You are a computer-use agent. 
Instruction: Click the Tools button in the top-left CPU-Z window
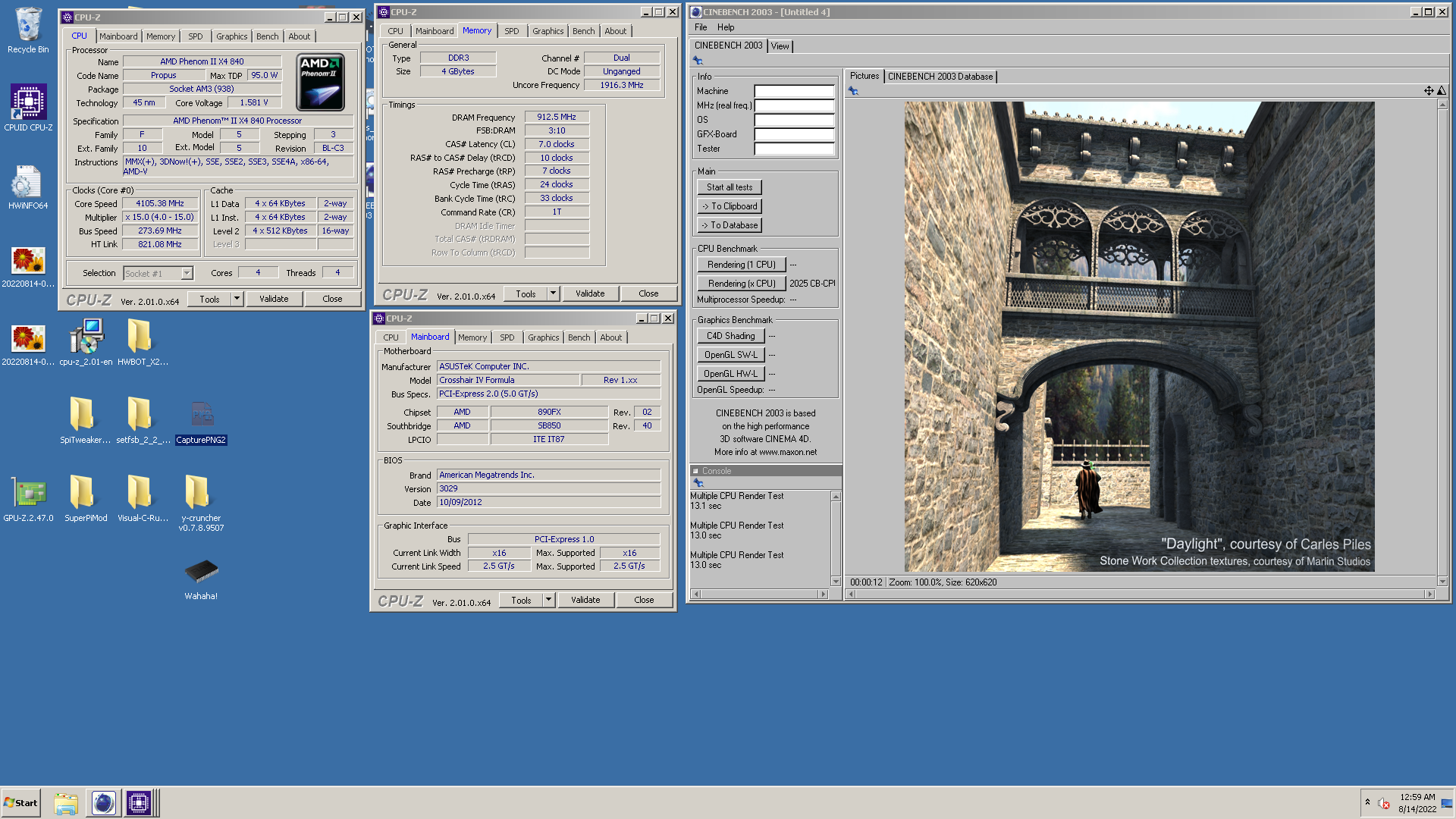[x=209, y=299]
